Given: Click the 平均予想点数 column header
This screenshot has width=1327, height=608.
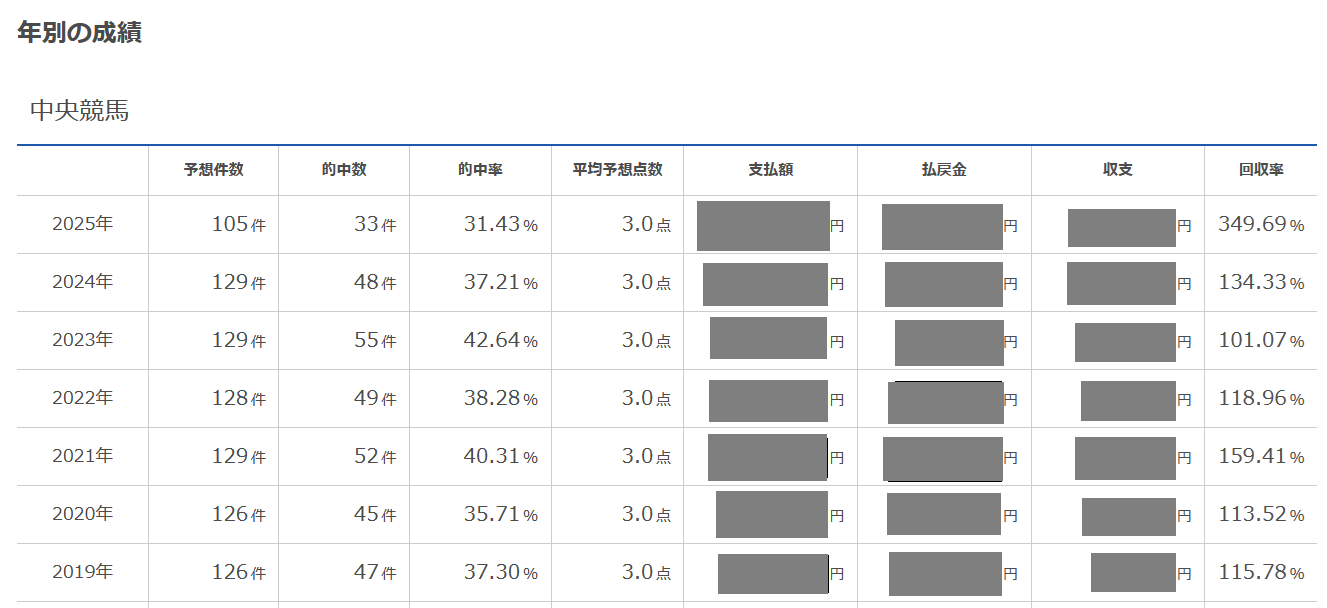Looking at the screenshot, I should coord(617,170).
